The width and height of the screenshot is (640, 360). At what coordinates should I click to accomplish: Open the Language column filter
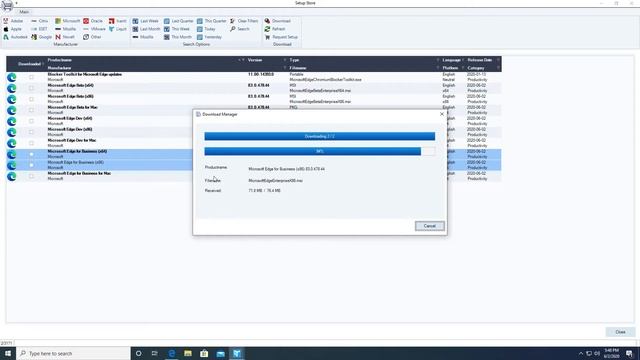tap(463, 60)
